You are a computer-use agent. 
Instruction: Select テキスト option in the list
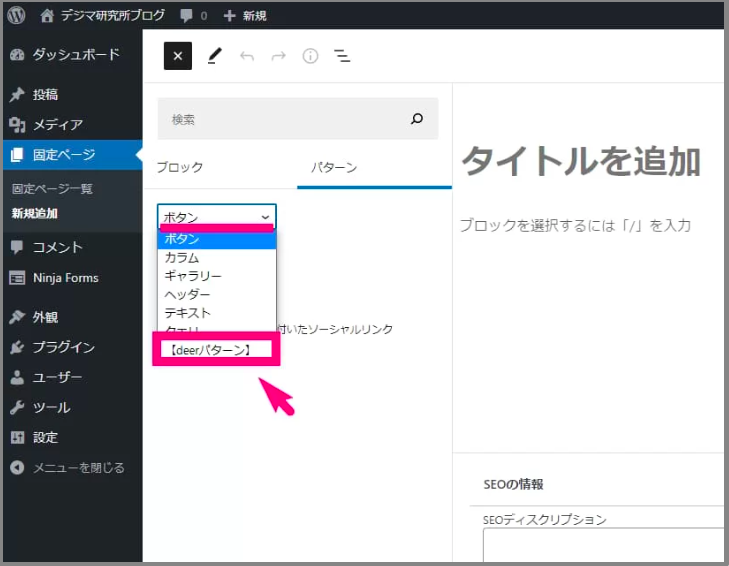[x=217, y=313]
